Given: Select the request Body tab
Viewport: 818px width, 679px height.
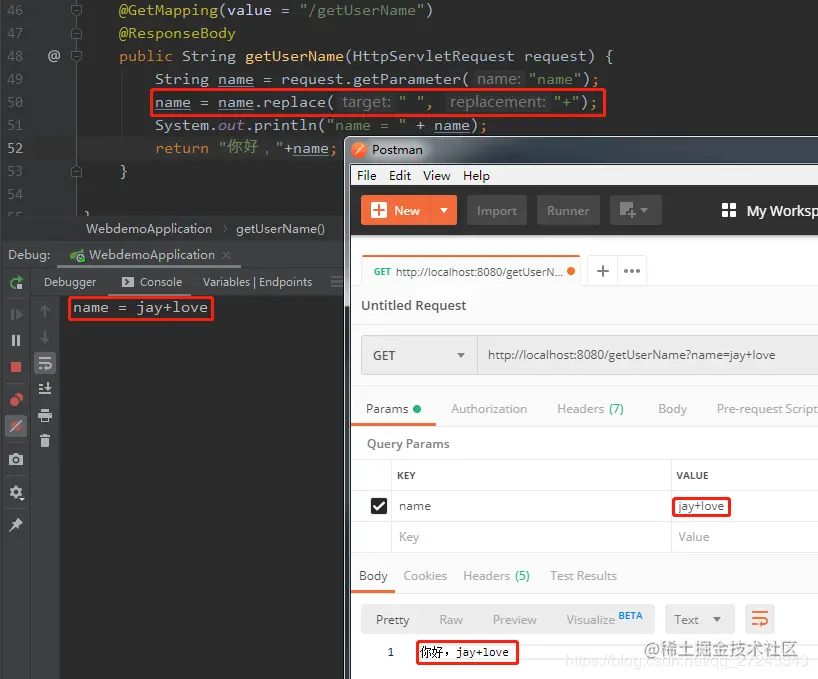Looking at the screenshot, I should pyautogui.click(x=672, y=409).
